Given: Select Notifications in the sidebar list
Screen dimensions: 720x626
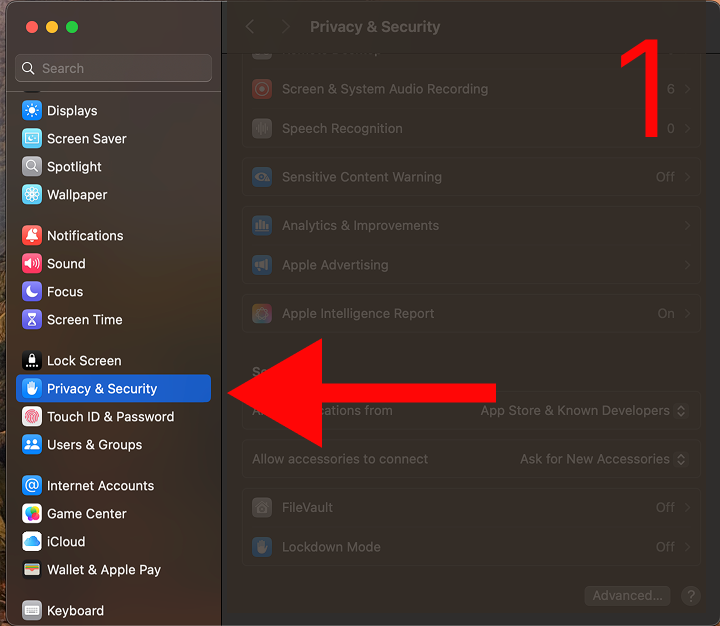Looking at the screenshot, I should point(113,236).
